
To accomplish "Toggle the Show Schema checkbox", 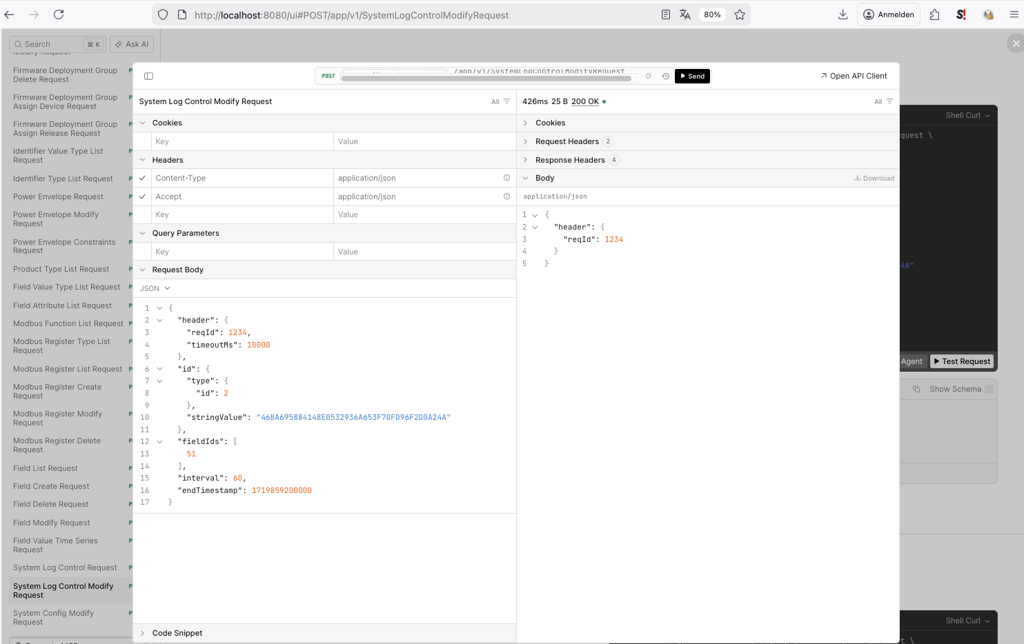I will [x=989, y=389].
